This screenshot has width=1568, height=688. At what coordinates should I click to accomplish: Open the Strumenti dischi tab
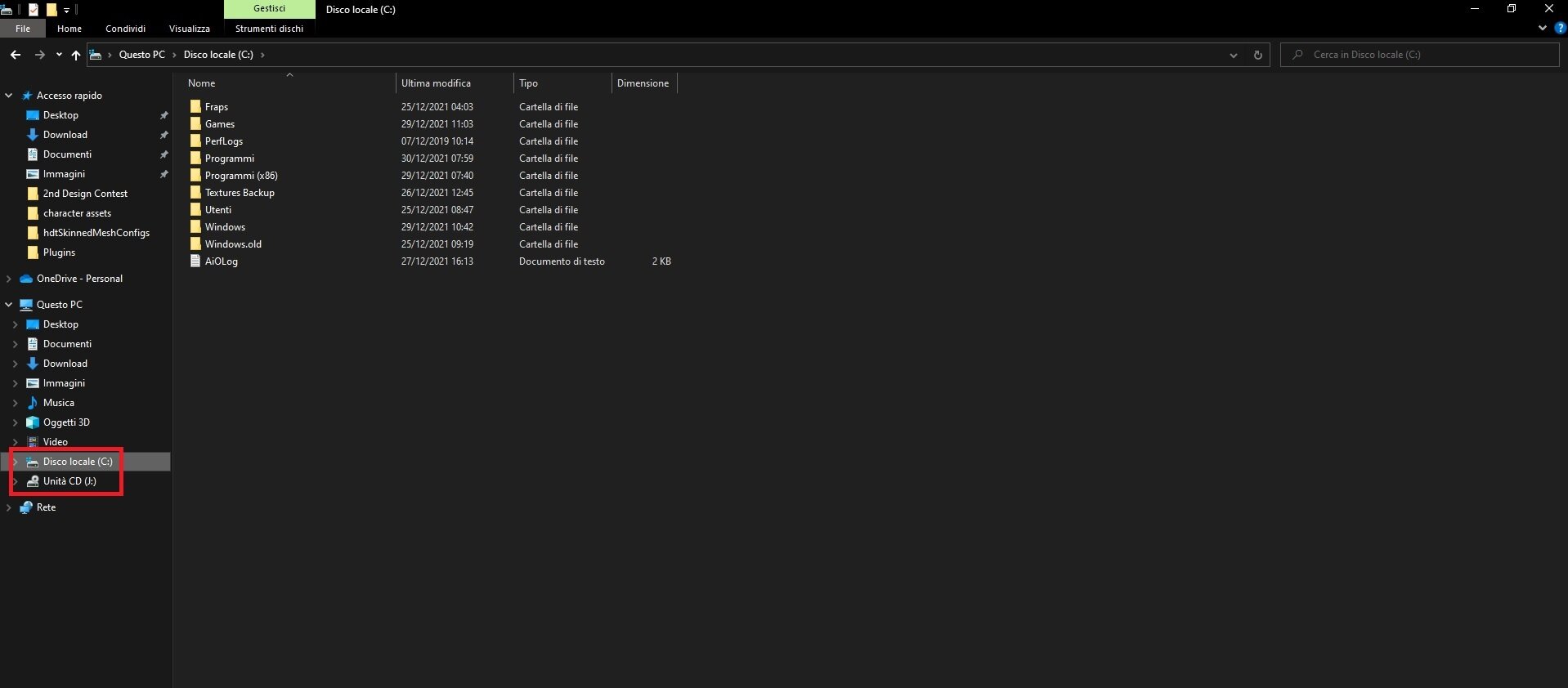(269, 29)
